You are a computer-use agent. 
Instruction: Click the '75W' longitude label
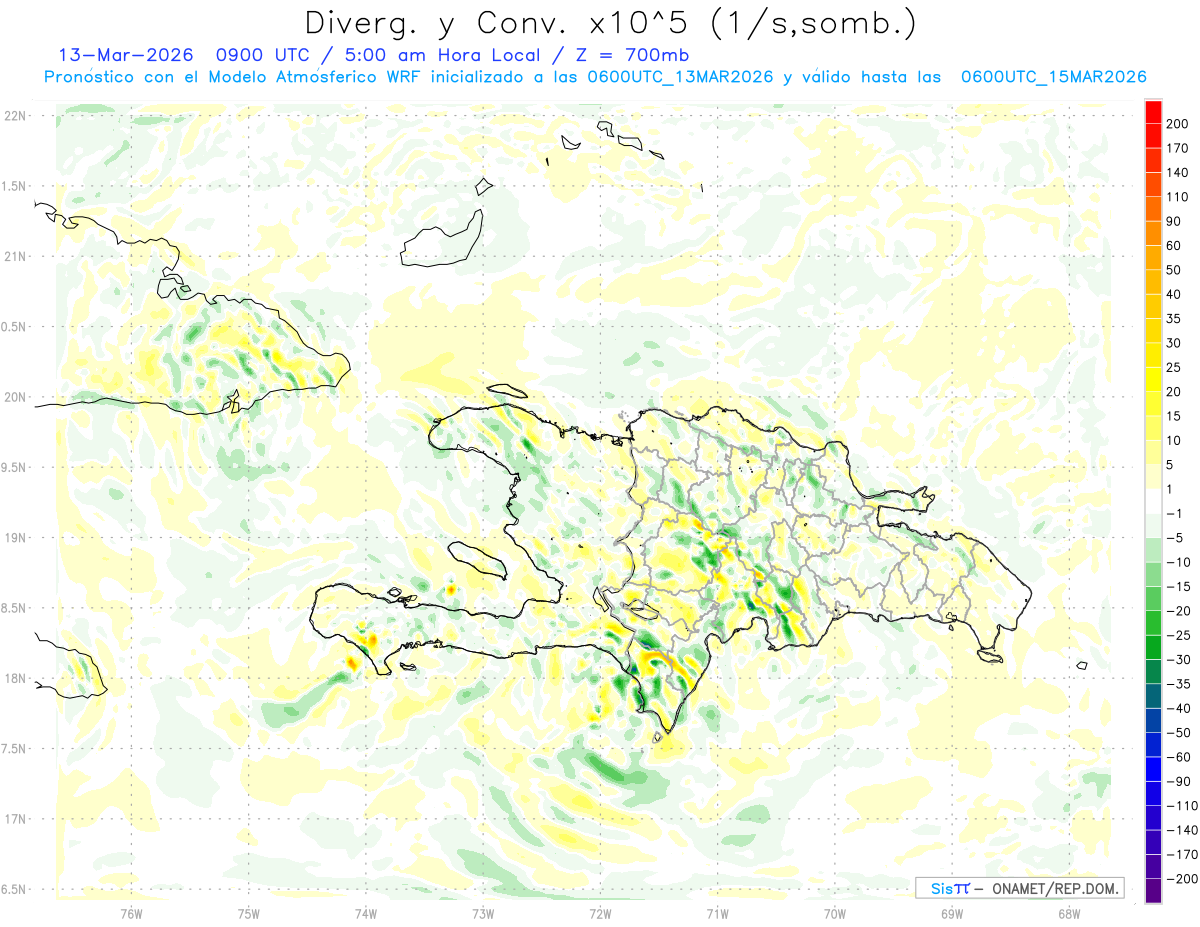pyautogui.click(x=248, y=913)
